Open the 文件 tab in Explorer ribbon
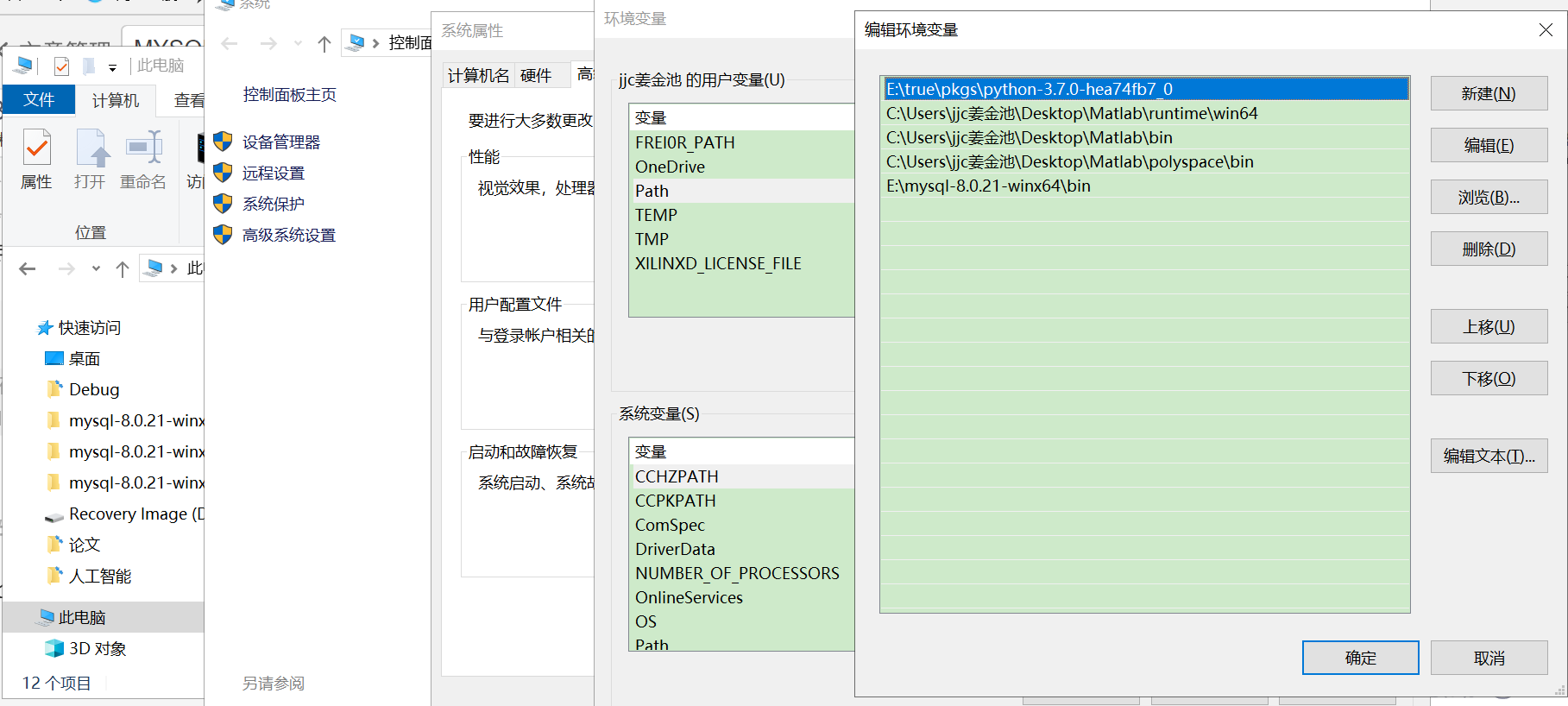The height and width of the screenshot is (706, 1568). point(39,100)
